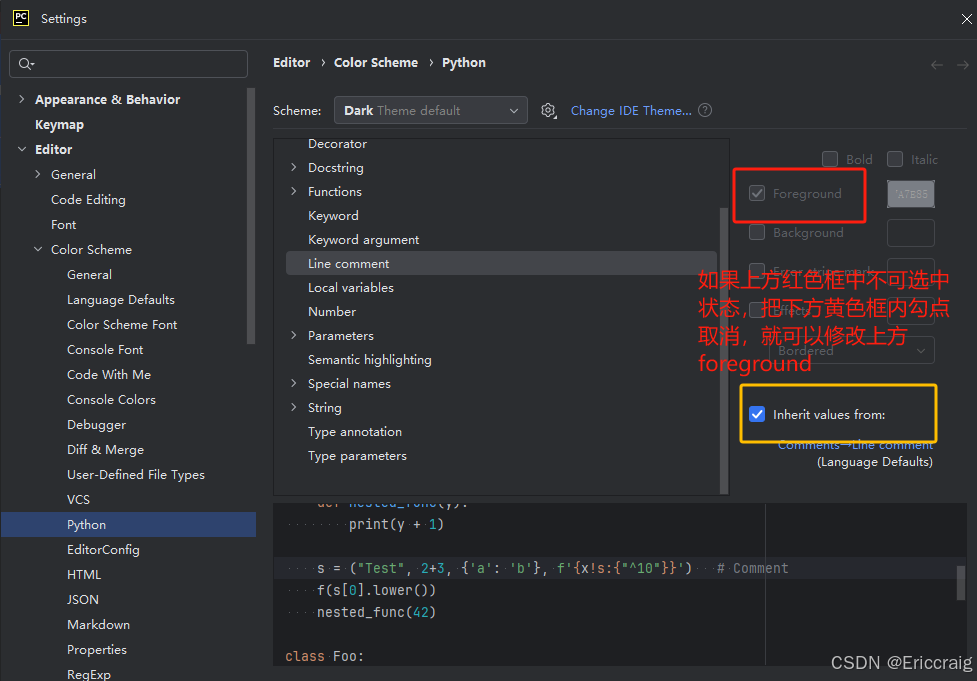Screen dimensions: 977x681
Task: Click the scheme settings gear icon
Action: pyautogui.click(x=548, y=111)
